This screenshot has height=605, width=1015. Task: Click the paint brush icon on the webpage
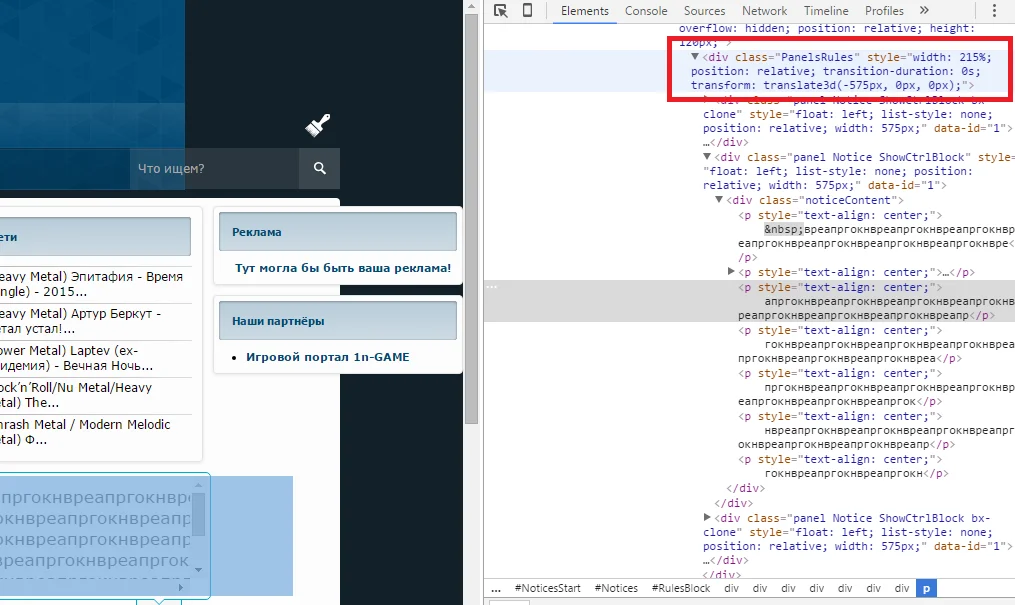(x=318, y=126)
